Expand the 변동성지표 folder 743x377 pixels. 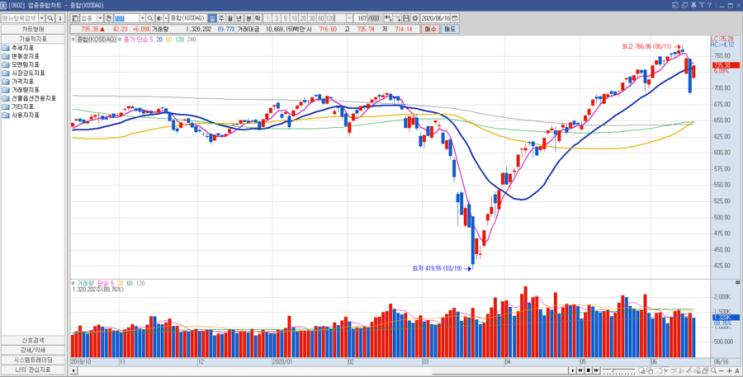(21, 56)
